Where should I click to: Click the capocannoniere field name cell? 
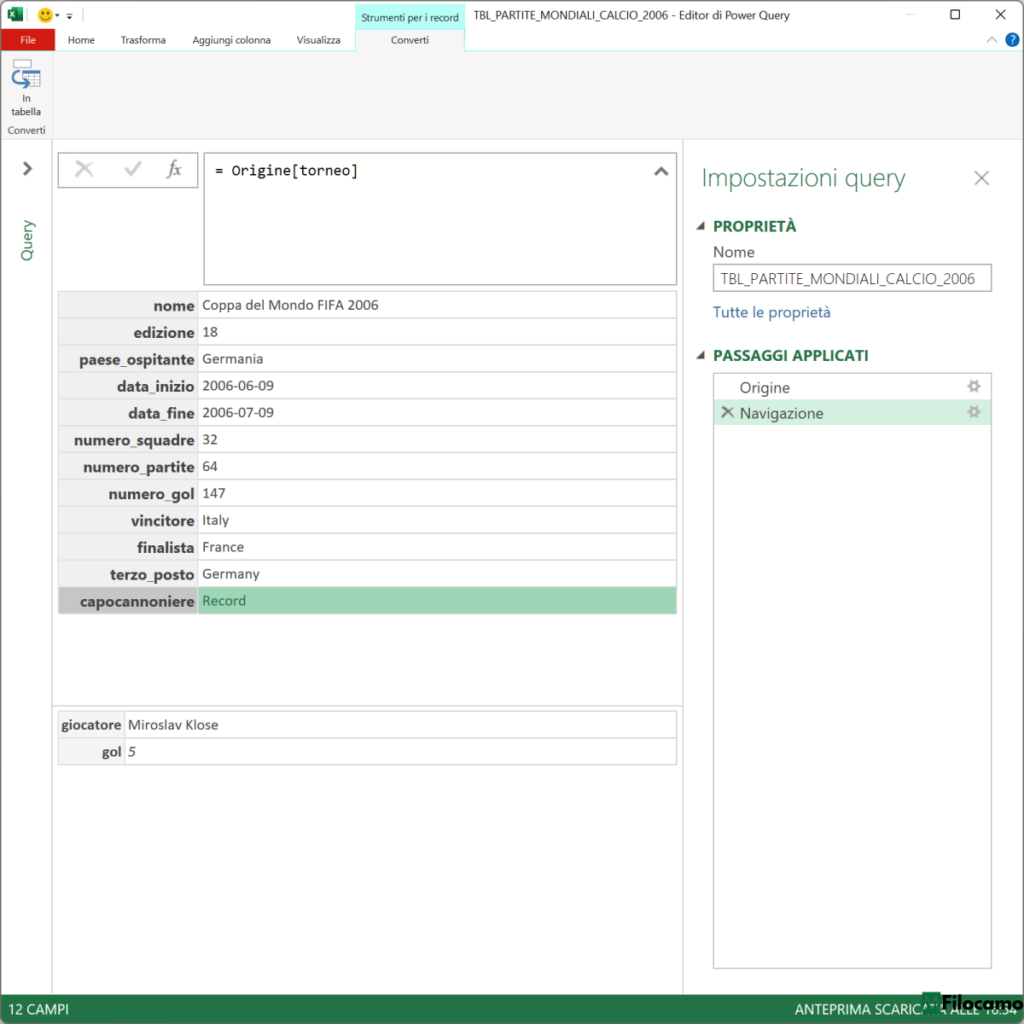coord(128,601)
